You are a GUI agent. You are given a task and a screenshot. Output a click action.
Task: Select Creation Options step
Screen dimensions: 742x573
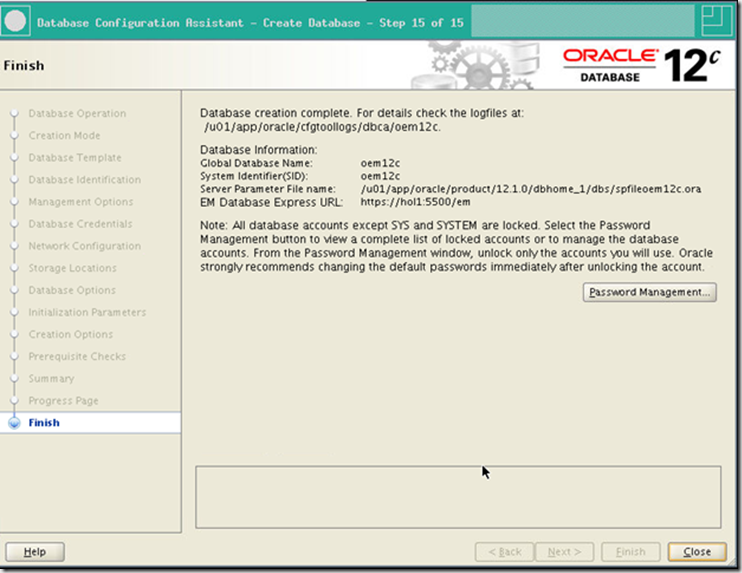click(71, 335)
